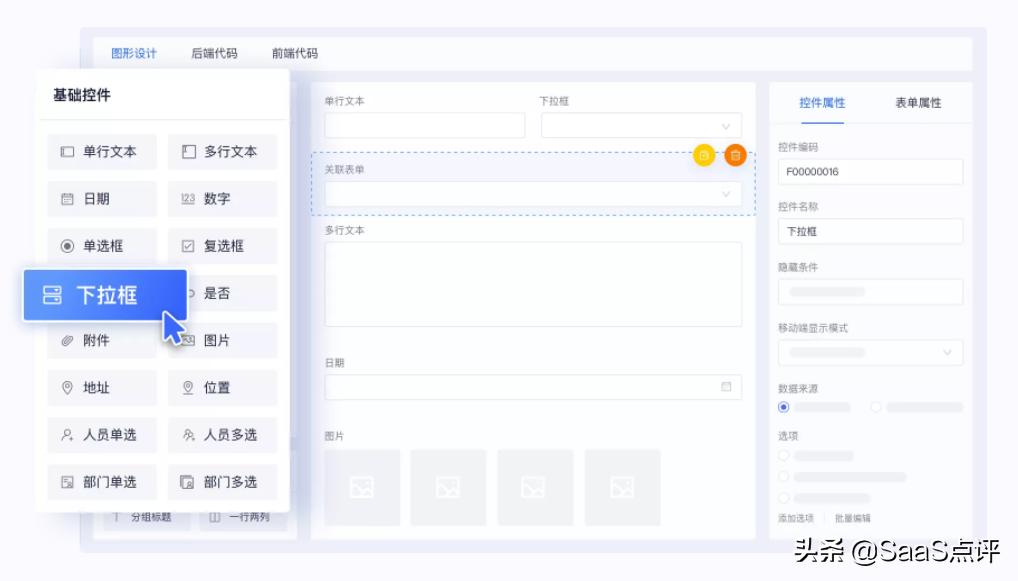Select the first 选项 radio circle
The image size is (1018, 581).
click(783, 456)
